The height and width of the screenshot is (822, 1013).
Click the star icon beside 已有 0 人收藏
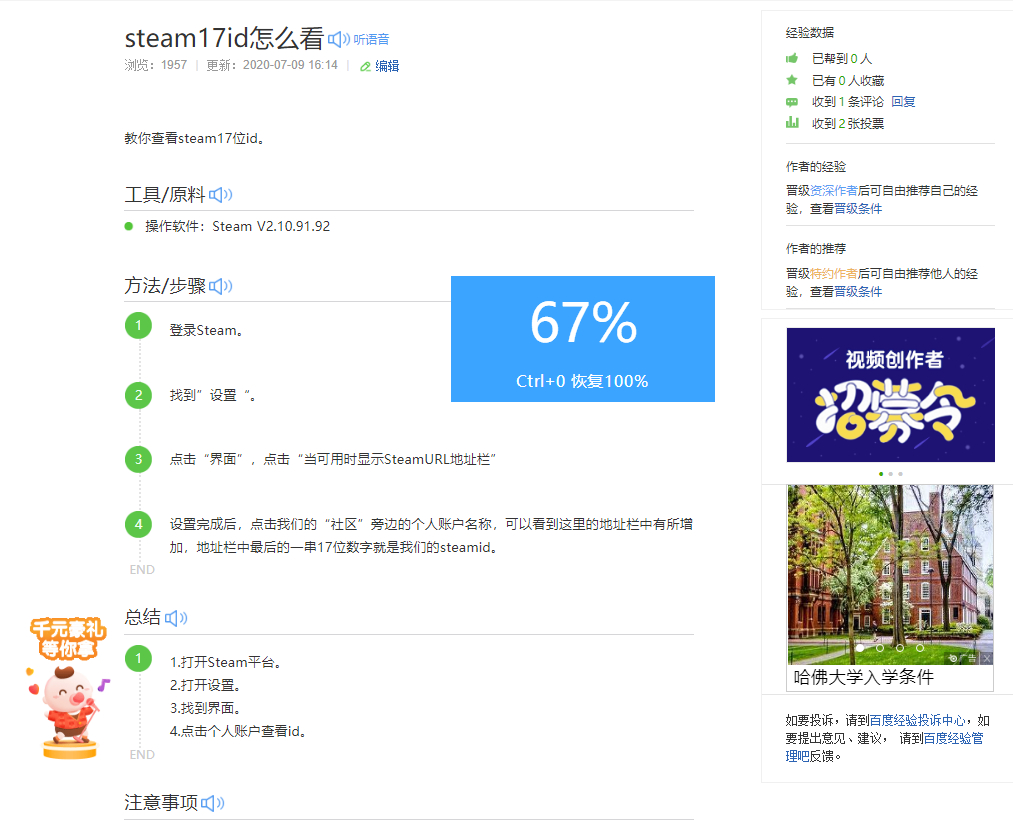pyautogui.click(x=792, y=80)
